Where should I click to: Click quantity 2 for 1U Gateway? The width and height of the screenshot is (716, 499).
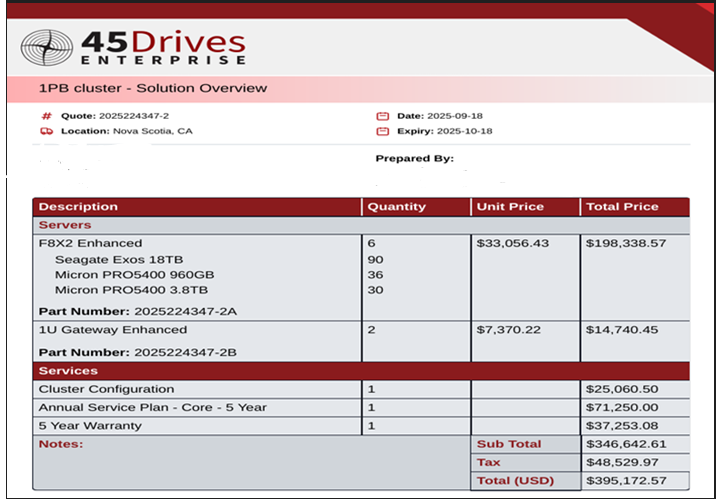371,330
